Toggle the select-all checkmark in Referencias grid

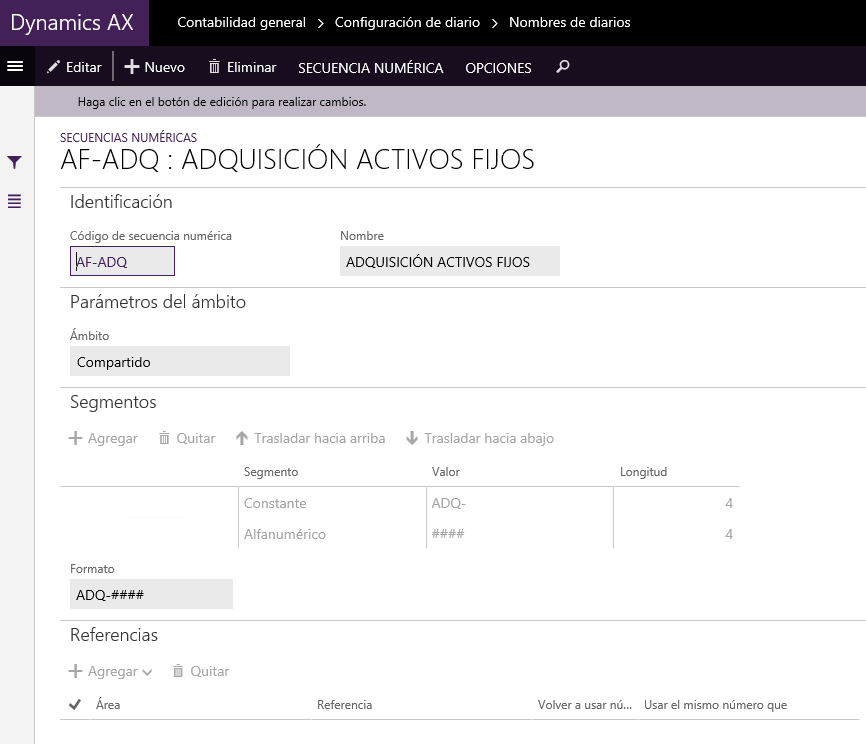pyautogui.click(x=75, y=704)
